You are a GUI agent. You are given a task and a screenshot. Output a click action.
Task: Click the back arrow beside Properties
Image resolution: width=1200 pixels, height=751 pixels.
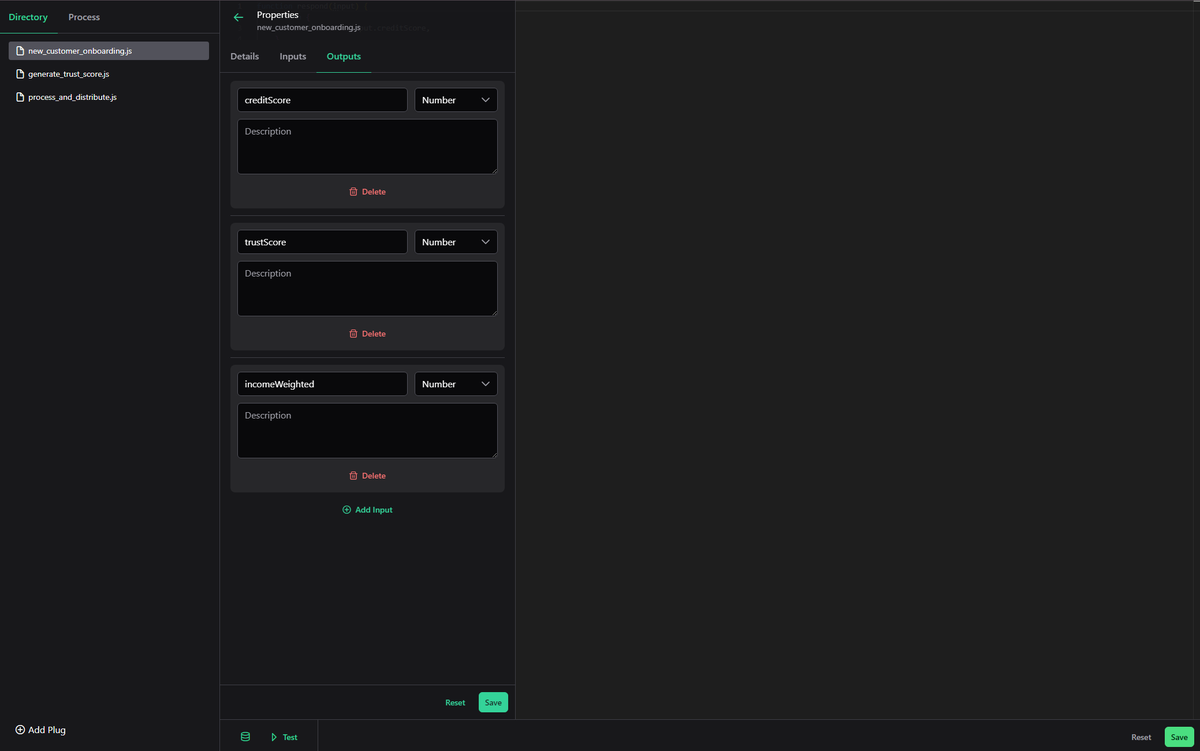pos(238,17)
